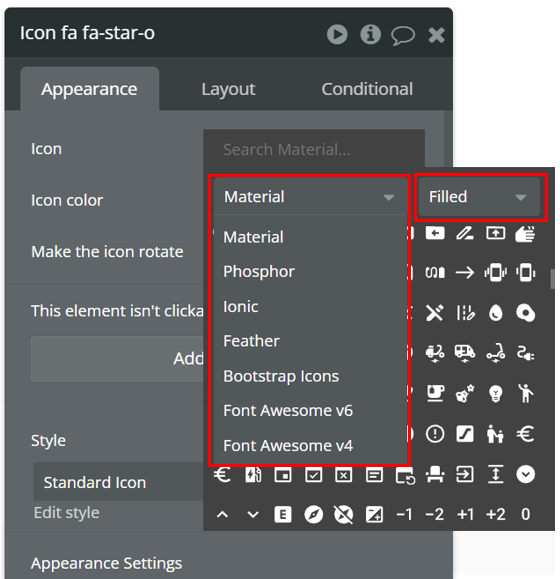560x579 pixels.
Task: Pick the electric RV camper icon
Action: click(465, 353)
